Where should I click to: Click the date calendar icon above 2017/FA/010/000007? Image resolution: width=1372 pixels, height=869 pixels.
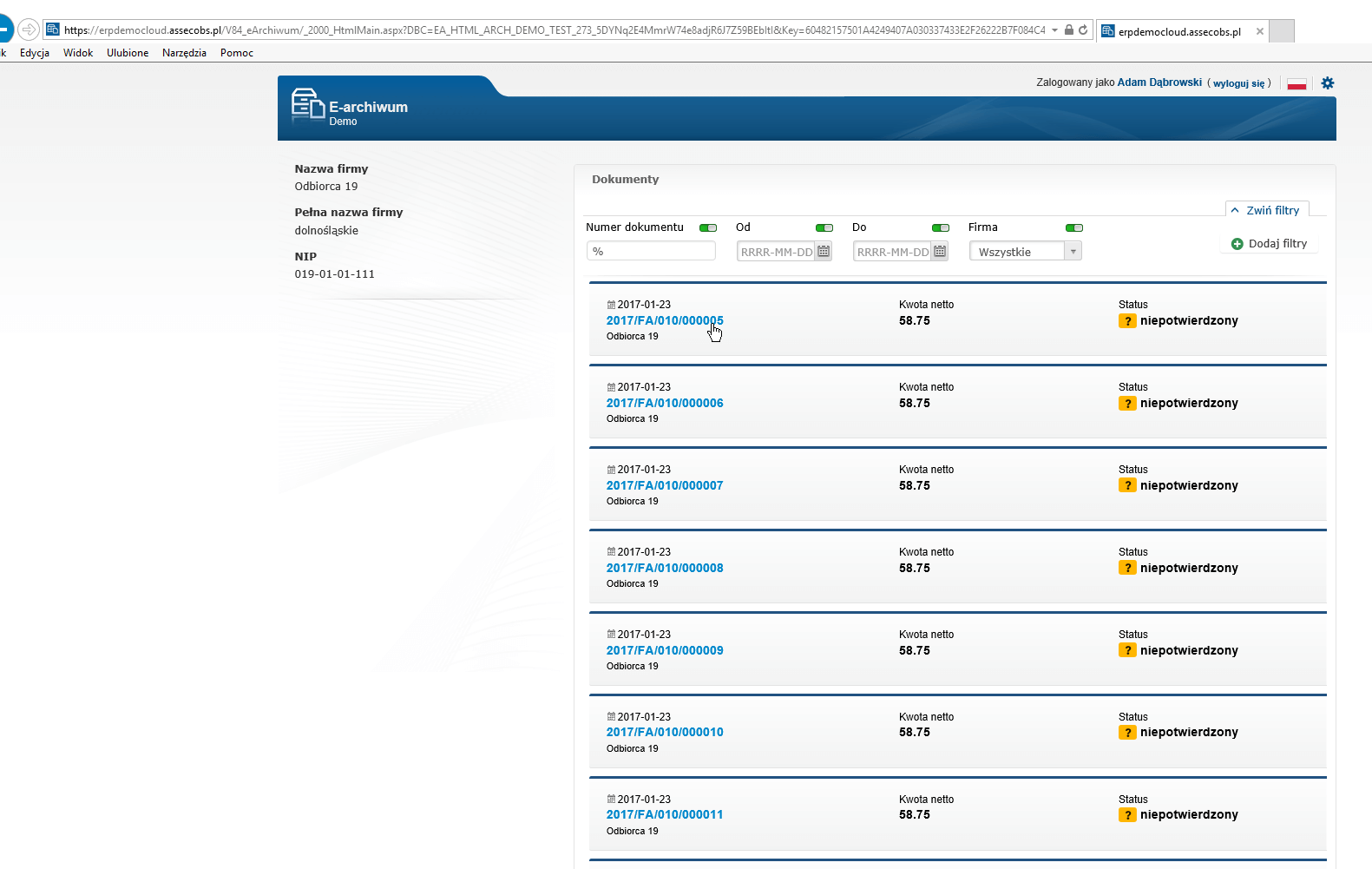click(611, 470)
